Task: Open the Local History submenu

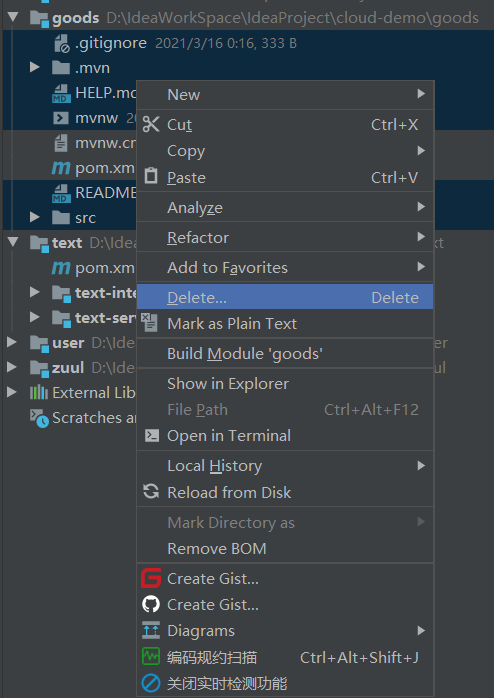Action: click(x=285, y=466)
